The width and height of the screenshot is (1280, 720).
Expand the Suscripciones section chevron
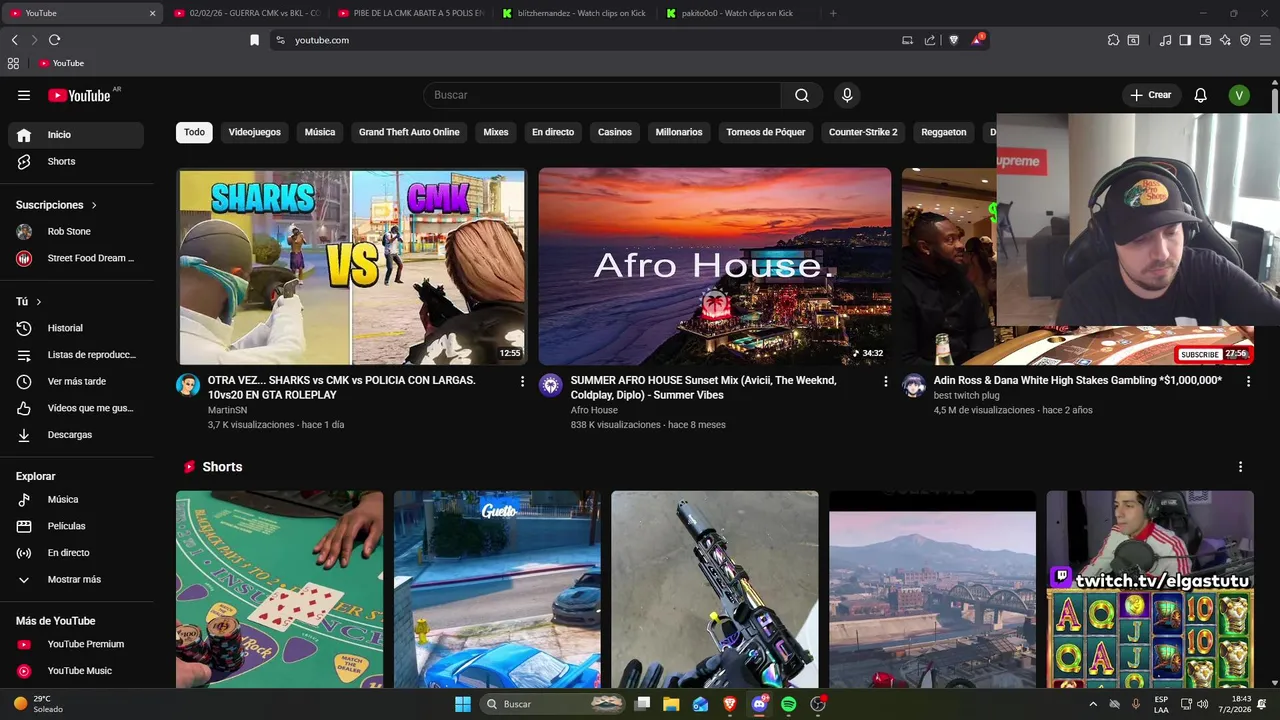click(94, 205)
